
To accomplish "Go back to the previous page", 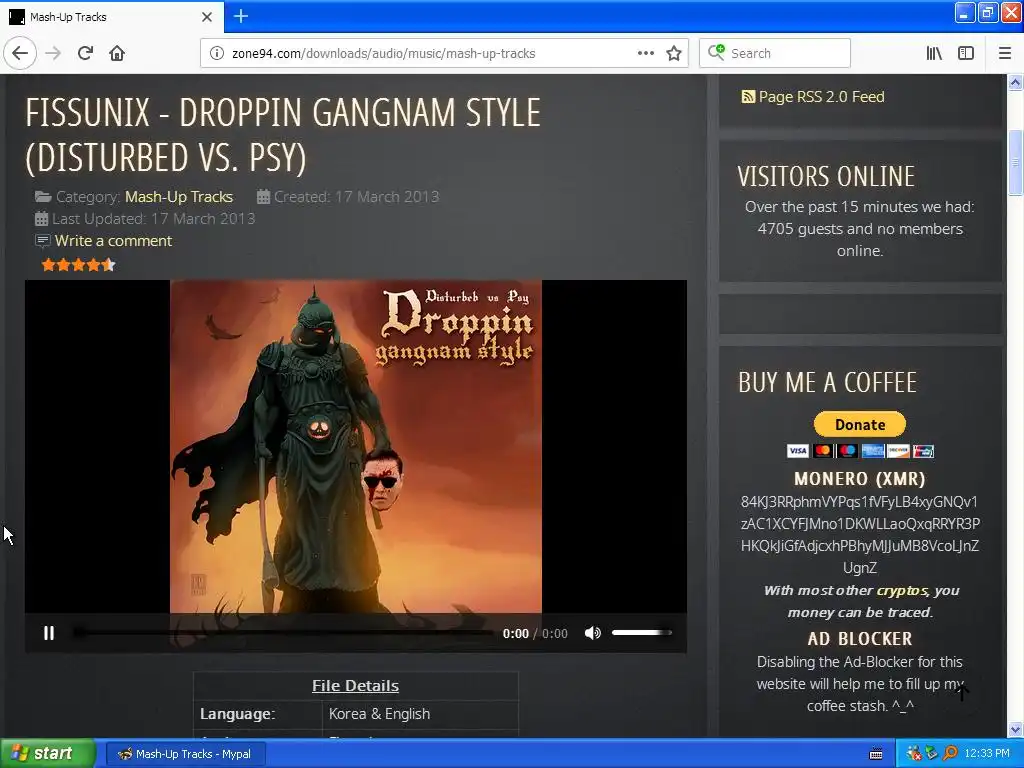I will coord(20,53).
